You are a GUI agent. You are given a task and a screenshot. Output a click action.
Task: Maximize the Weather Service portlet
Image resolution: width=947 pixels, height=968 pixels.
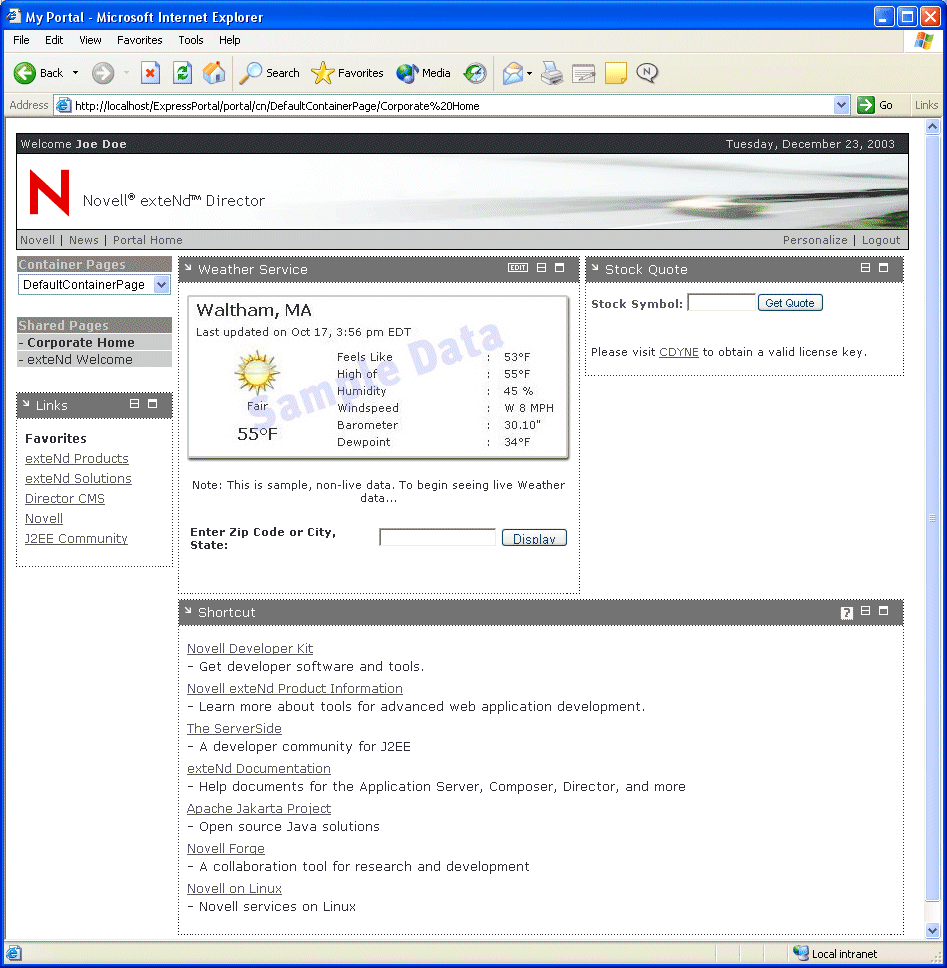pyautogui.click(x=559, y=267)
